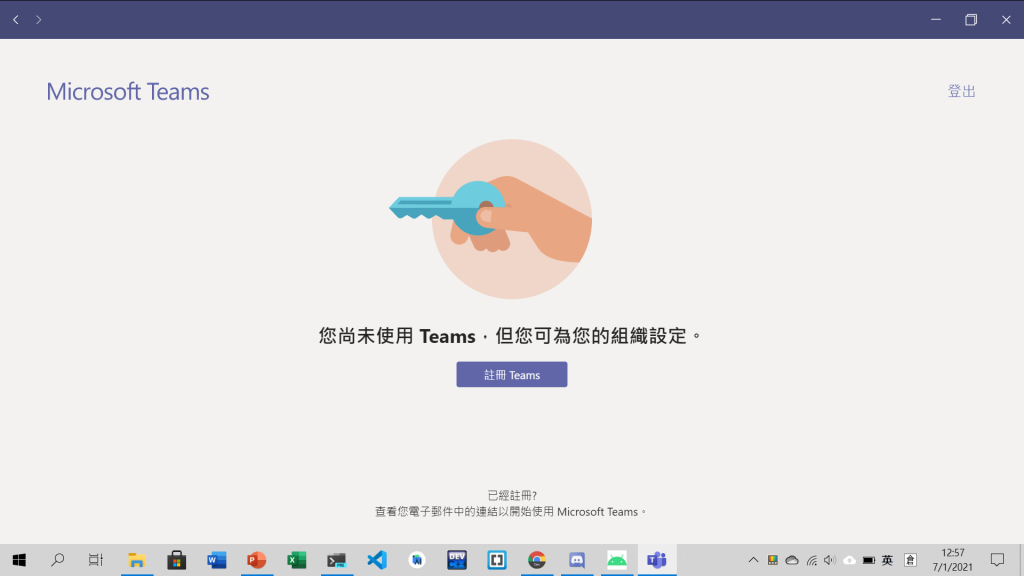Open Excel from taskbar

coord(296,560)
